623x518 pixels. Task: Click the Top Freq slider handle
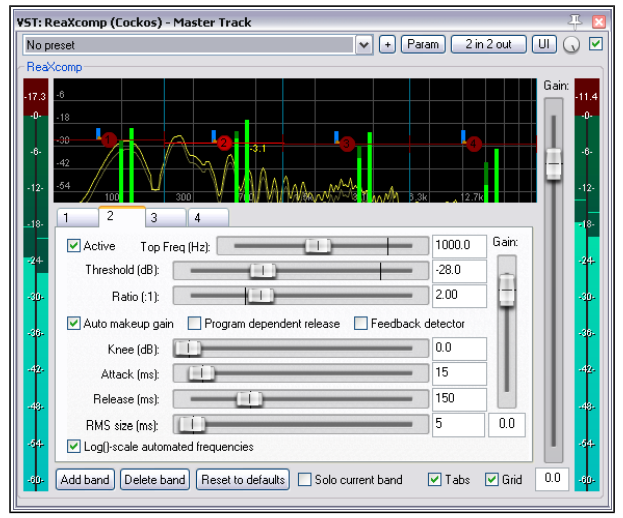pyautogui.click(x=317, y=246)
